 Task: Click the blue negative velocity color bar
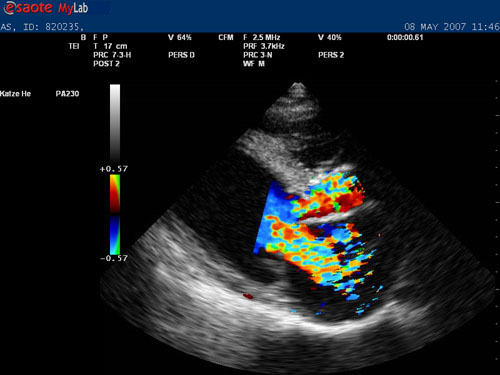coord(115,235)
